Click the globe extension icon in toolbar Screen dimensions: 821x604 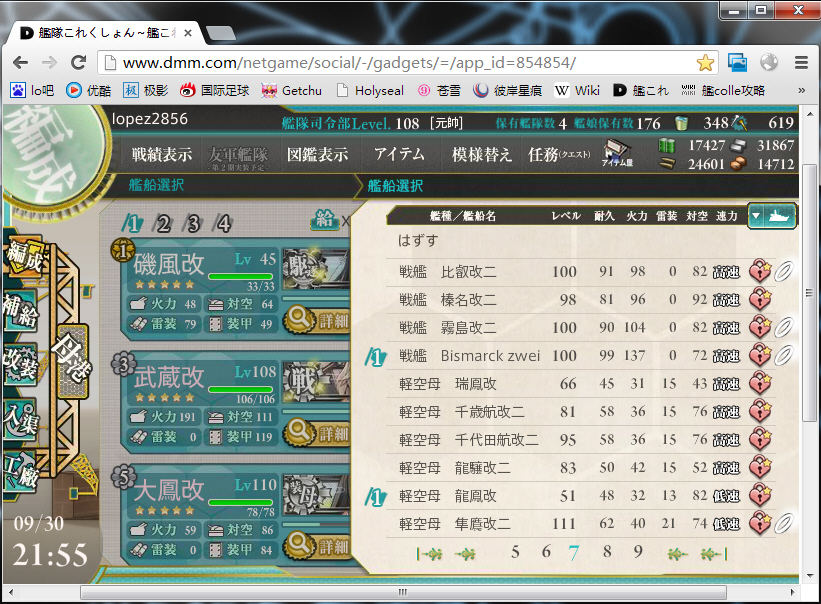coord(769,62)
